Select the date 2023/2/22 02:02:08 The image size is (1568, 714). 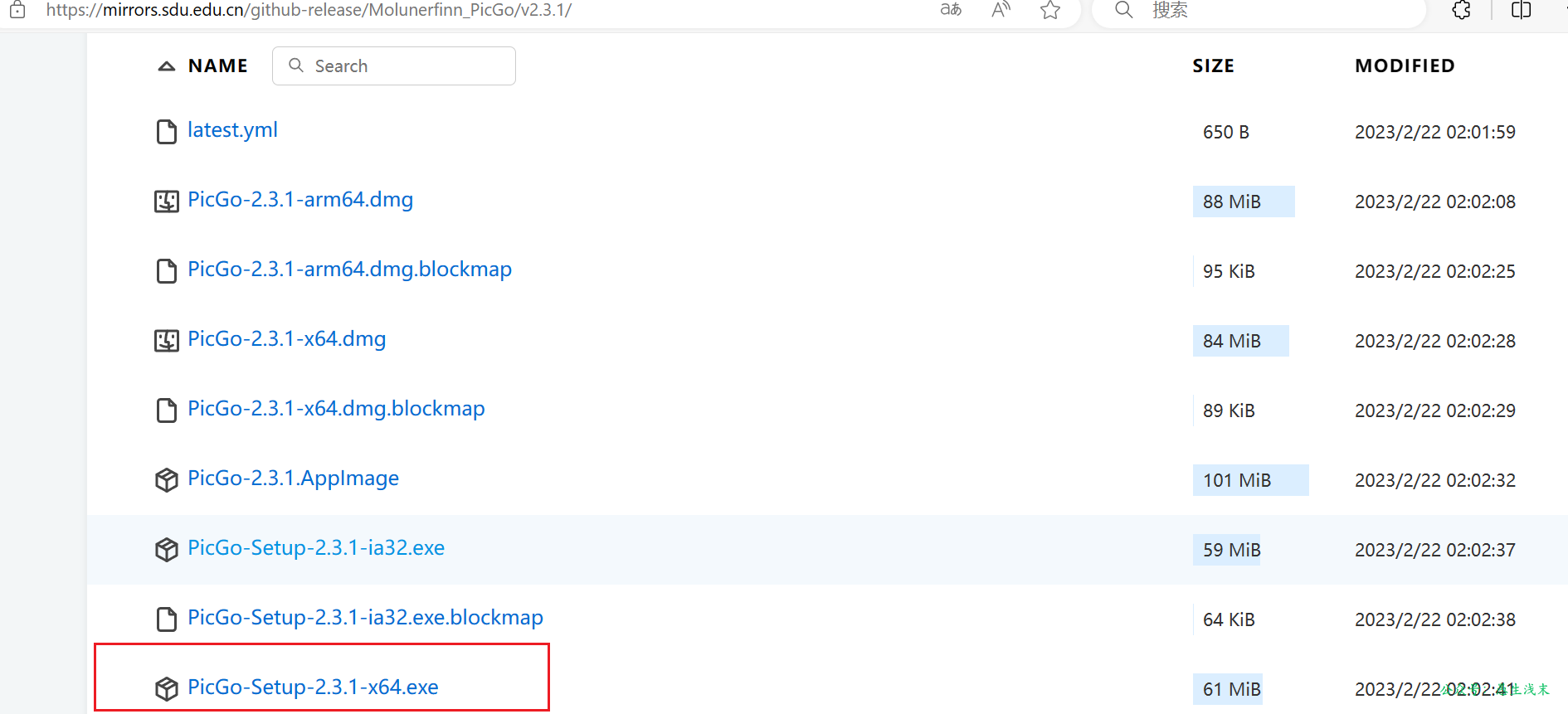click(x=1435, y=202)
